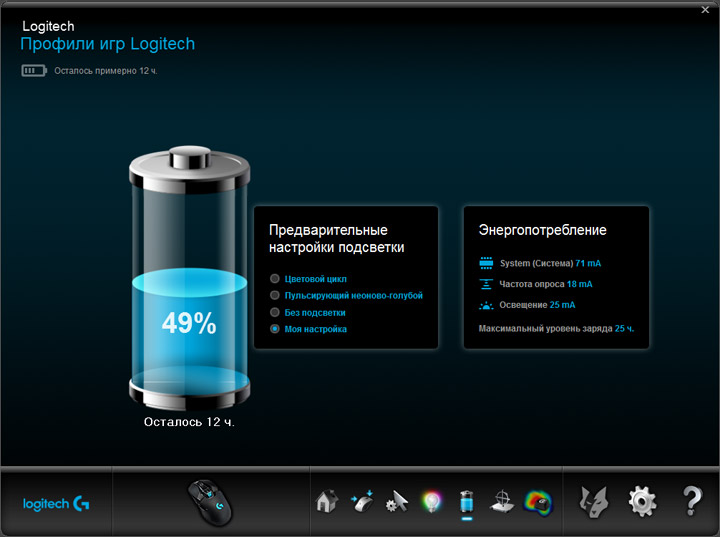Click Профили игр Logitech title
The width and height of the screenshot is (720, 537).
pyautogui.click(x=108, y=44)
